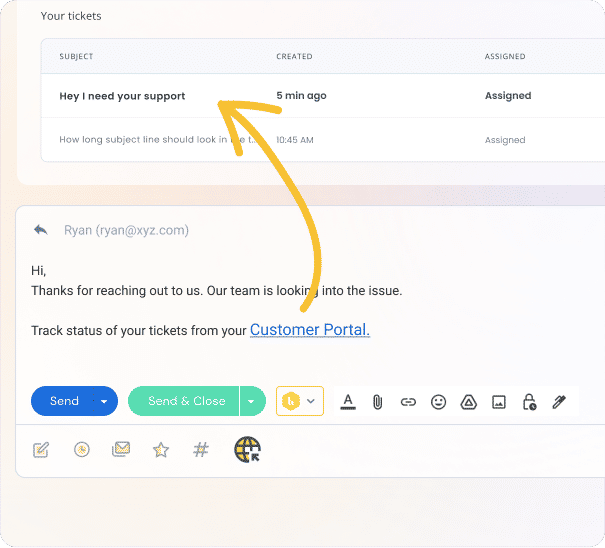The width and height of the screenshot is (605, 548).
Task: Insert a hyperlink using the link icon
Action: (408, 402)
